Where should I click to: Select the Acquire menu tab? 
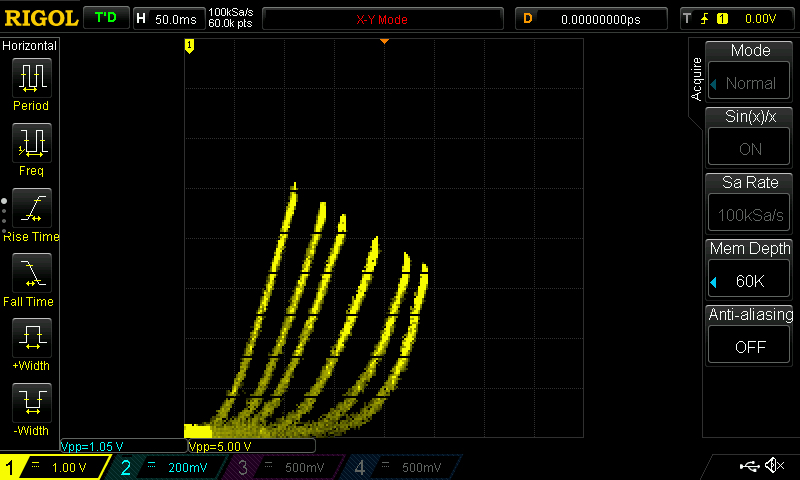[696, 79]
